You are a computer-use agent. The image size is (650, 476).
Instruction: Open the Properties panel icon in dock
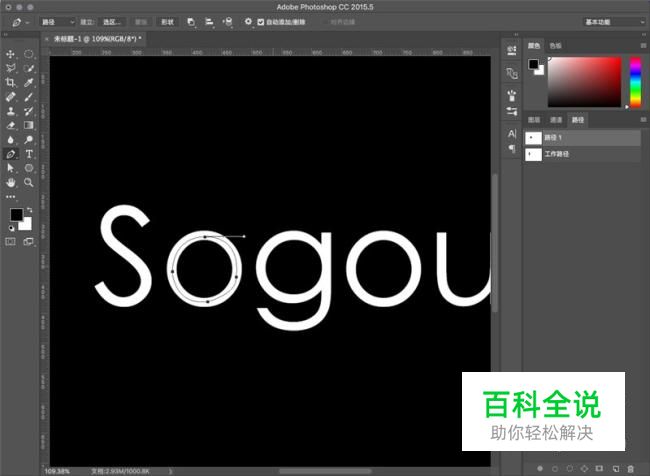(512, 73)
